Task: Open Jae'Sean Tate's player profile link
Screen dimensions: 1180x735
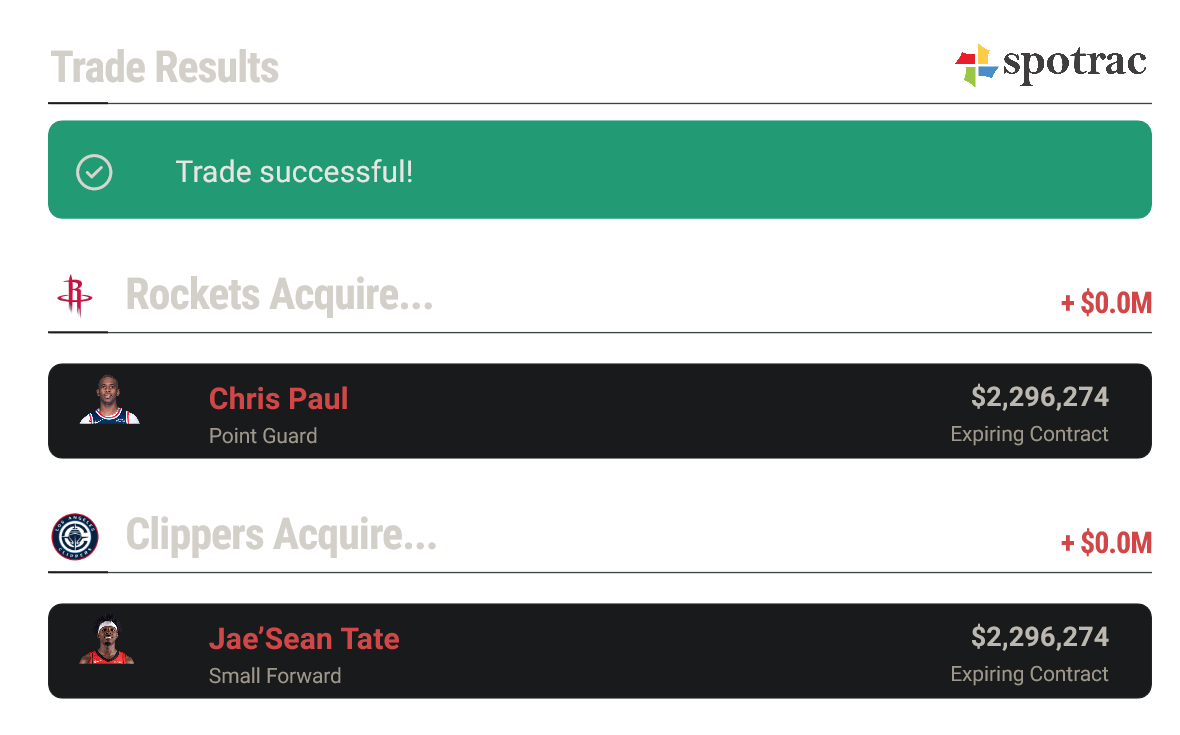Action: [304, 638]
